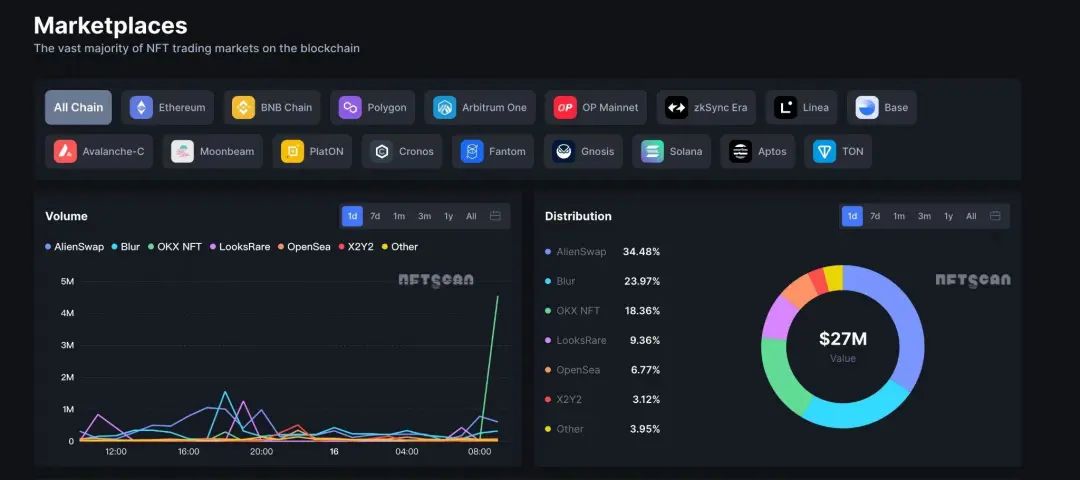This screenshot has width=1080, height=480.
Task: Select the All Chain filter
Action: coord(79,107)
